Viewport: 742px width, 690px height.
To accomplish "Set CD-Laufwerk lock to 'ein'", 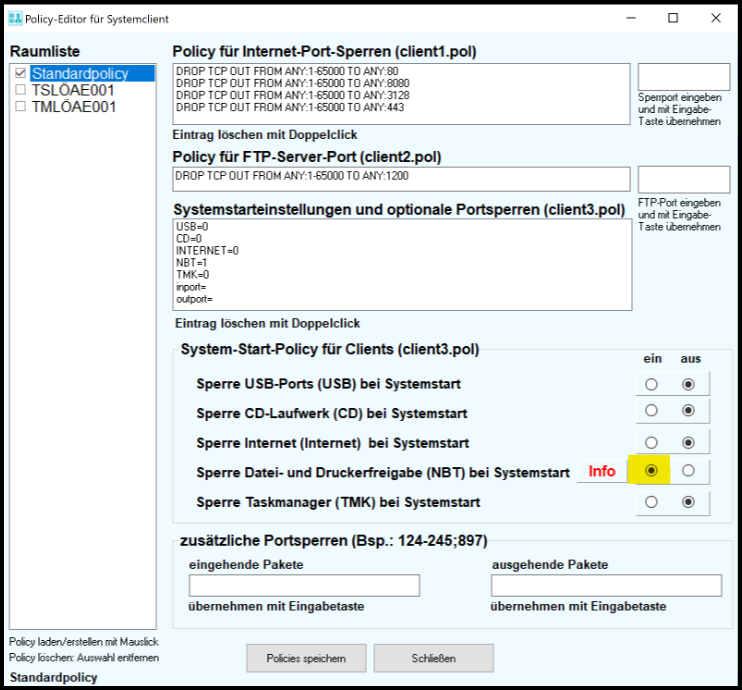I will point(652,411).
